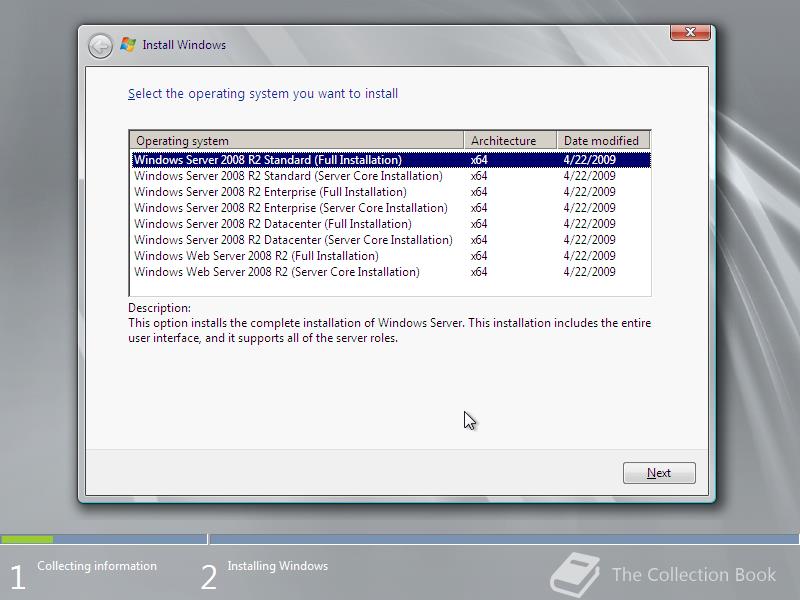This screenshot has width=800, height=600.
Task: Click the Installing Windows step label
Action: (x=278, y=566)
